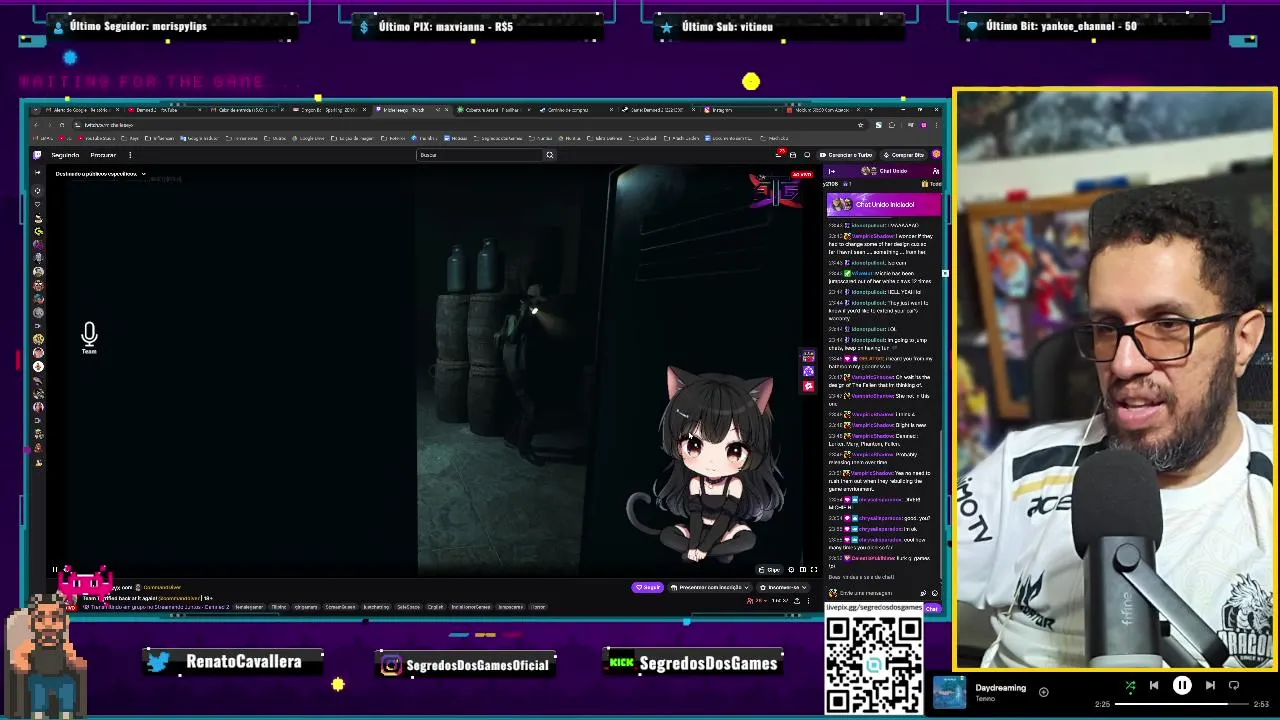Click the add icon beside Daydreaming

[x=1043, y=691]
